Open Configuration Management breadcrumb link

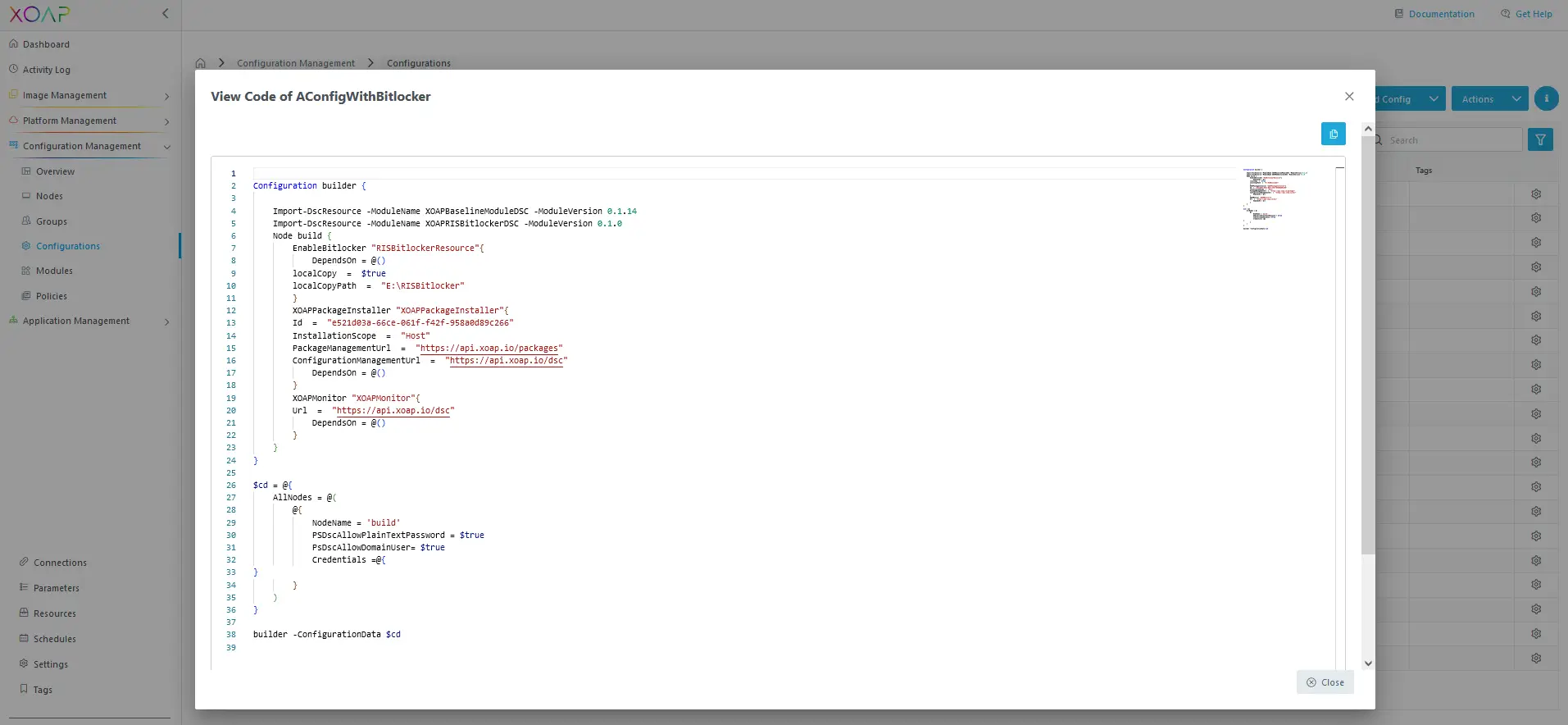pos(296,63)
